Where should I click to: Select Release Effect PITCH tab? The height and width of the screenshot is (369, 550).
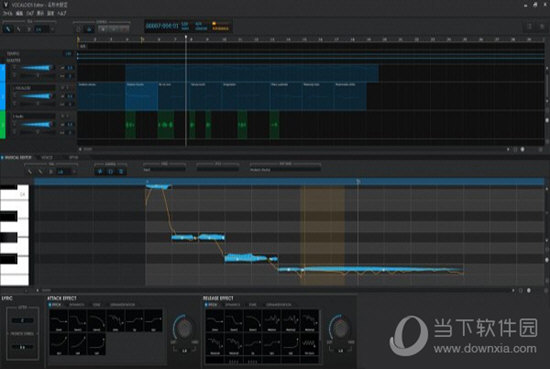click(x=211, y=305)
